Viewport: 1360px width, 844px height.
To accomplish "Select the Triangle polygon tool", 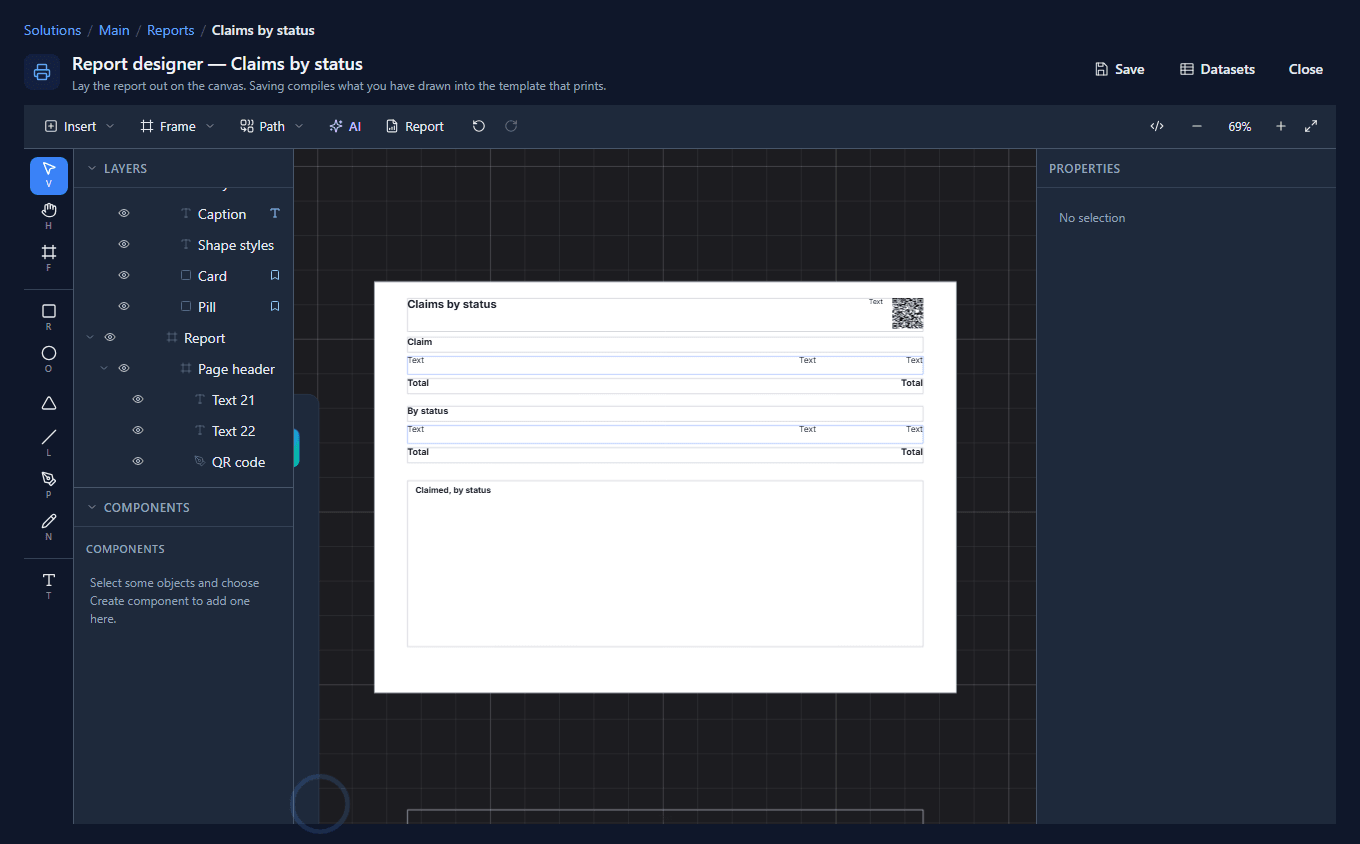I will [x=49, y=403].
